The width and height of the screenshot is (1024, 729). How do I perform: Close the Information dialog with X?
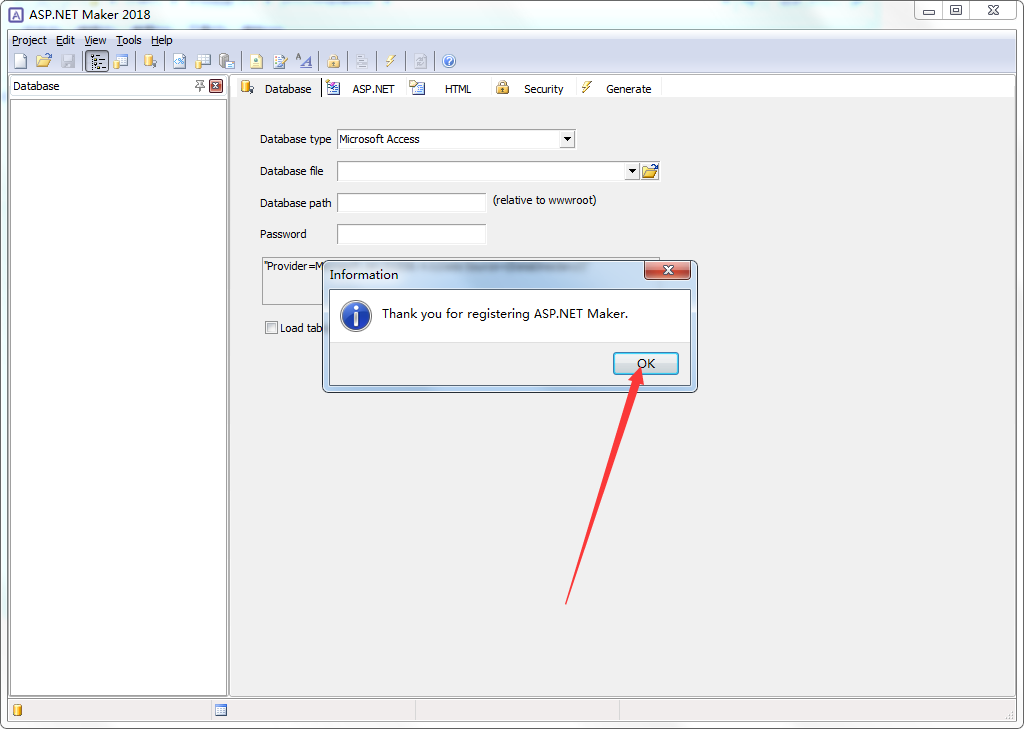click(667, 270)
